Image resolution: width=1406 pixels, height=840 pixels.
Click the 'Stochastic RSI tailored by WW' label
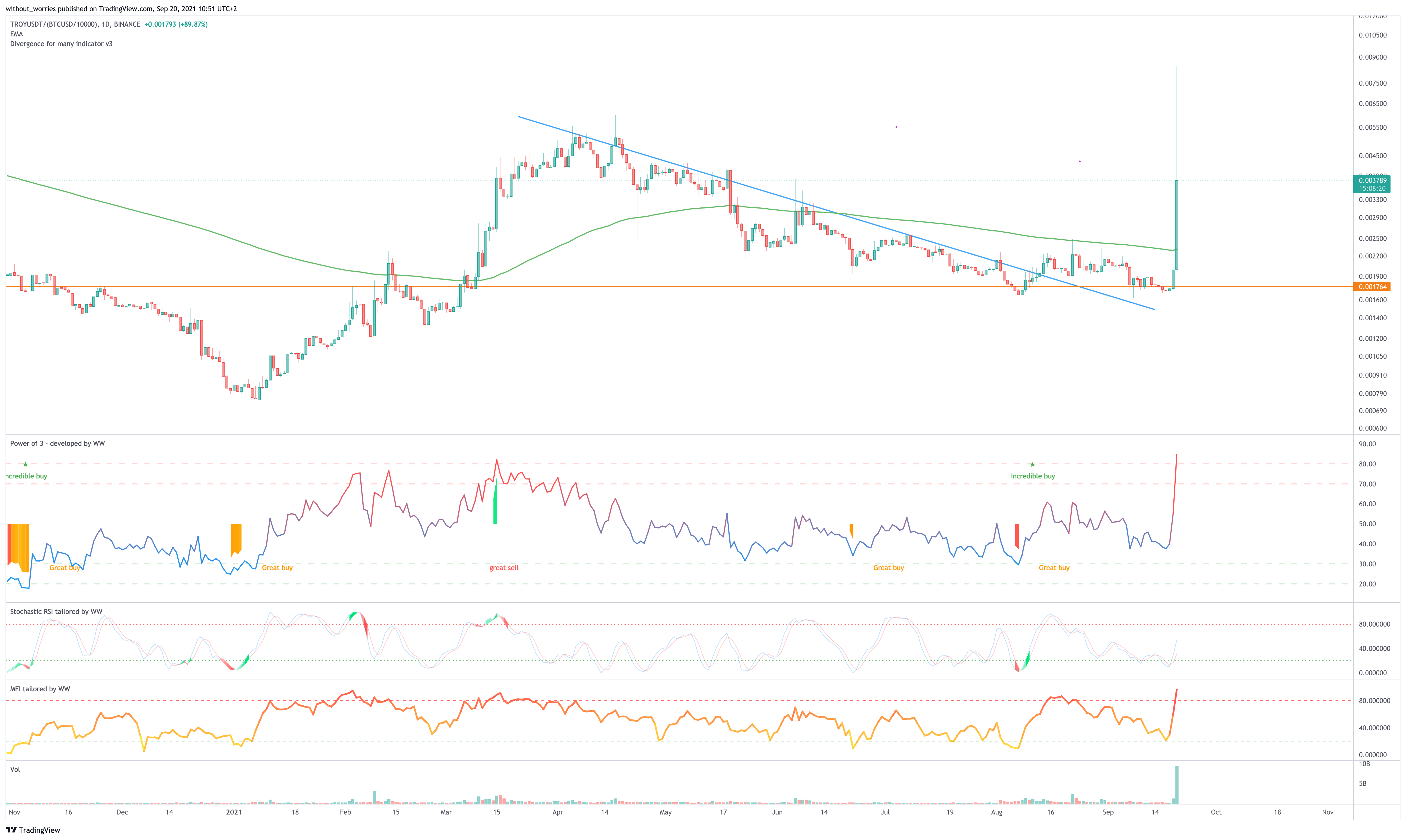pyautogui.click(x=56, y=611)
